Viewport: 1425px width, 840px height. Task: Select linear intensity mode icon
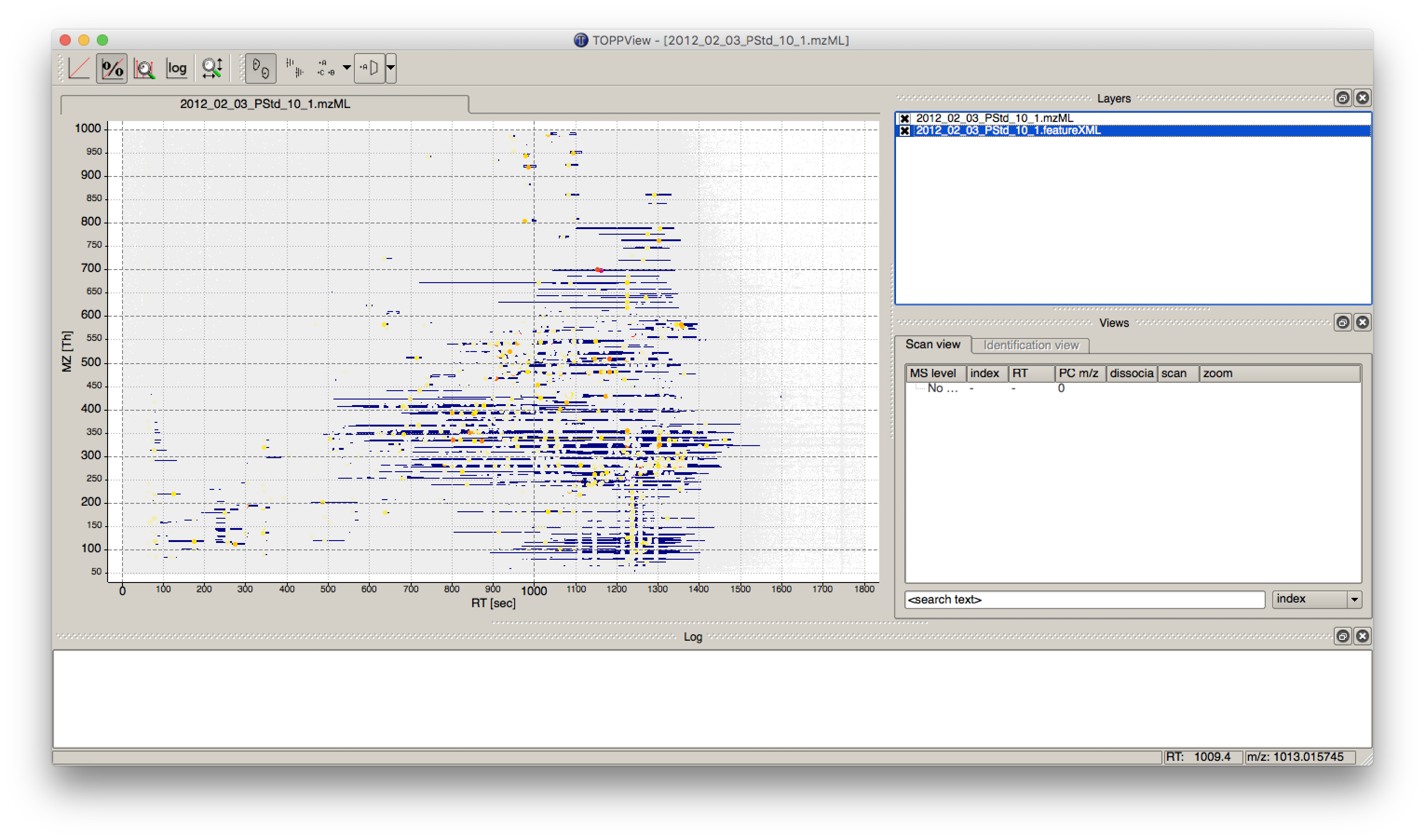[79, 68]
